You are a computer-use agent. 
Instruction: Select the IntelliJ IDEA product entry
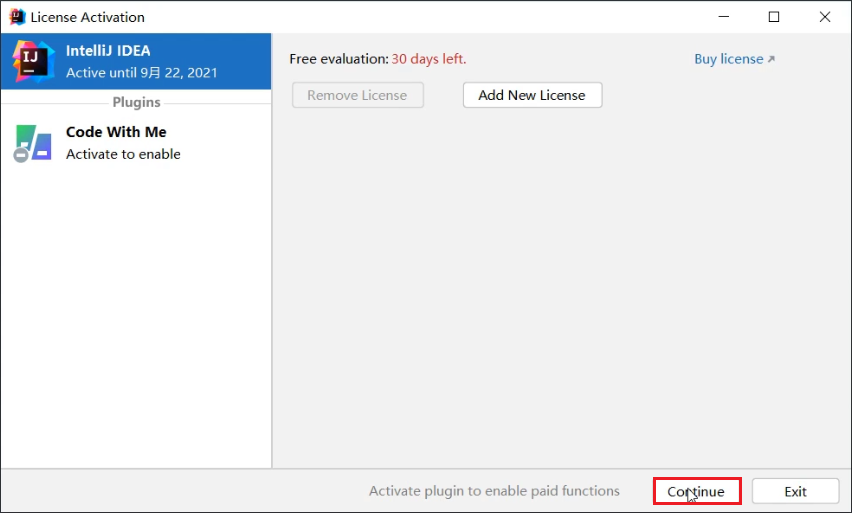pyautogui.click(x=136, y=61)
